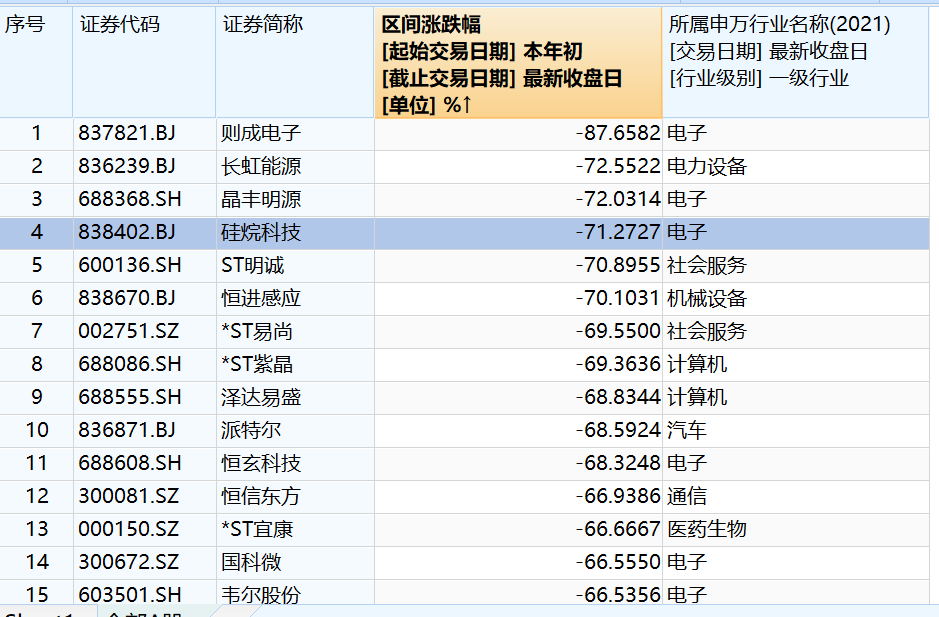Click stock name 韦尔股份

(261, 594)
